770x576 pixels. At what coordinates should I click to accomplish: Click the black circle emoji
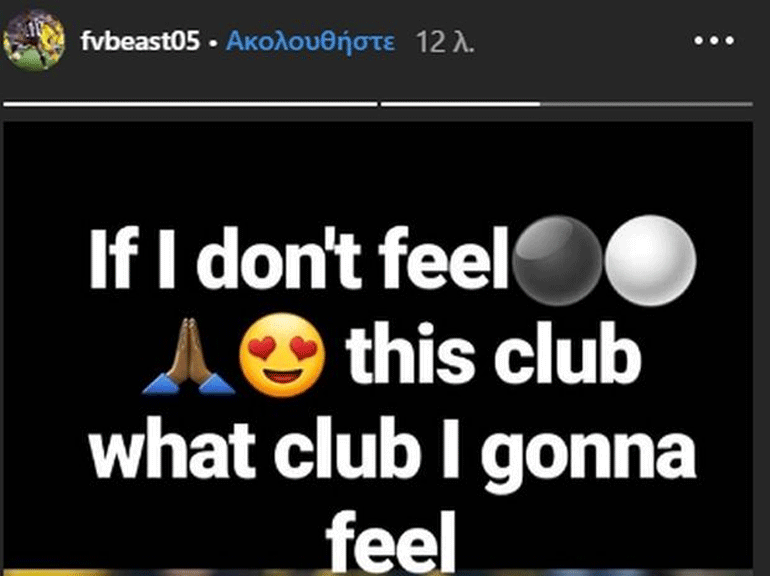(x=557, y=260)
